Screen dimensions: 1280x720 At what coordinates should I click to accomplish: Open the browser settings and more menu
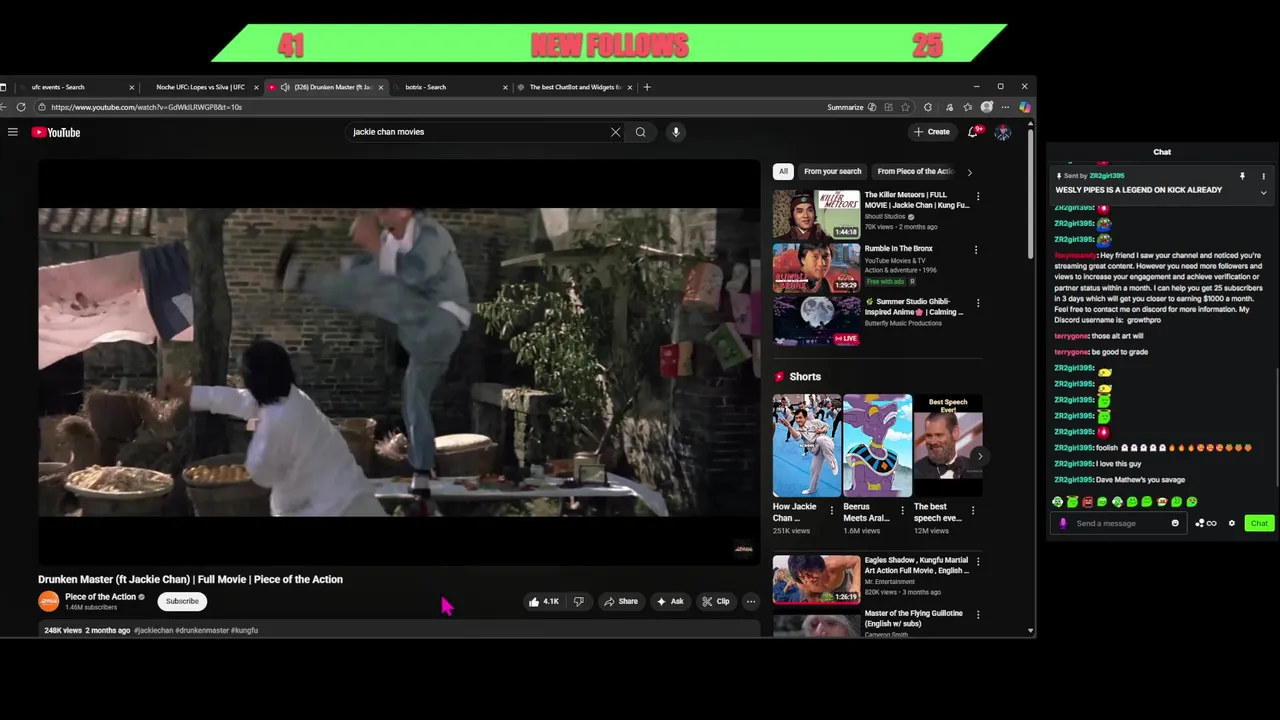coord(1005,107)
